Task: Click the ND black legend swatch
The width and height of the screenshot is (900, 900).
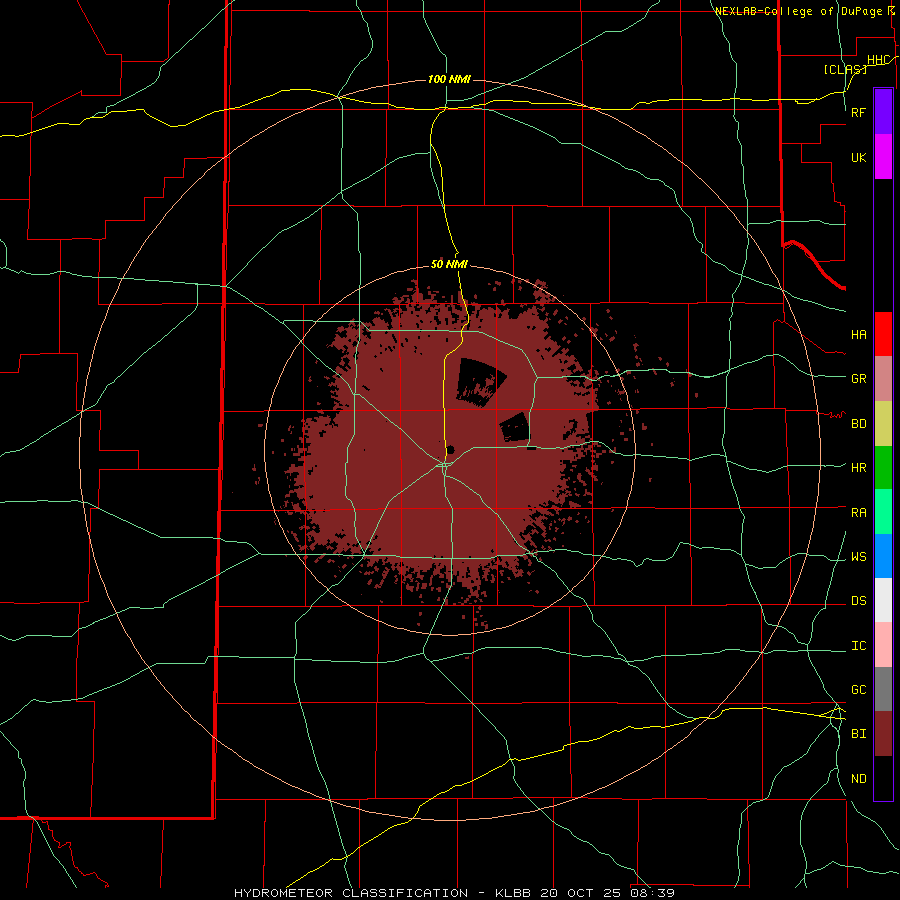Action: 883,778
